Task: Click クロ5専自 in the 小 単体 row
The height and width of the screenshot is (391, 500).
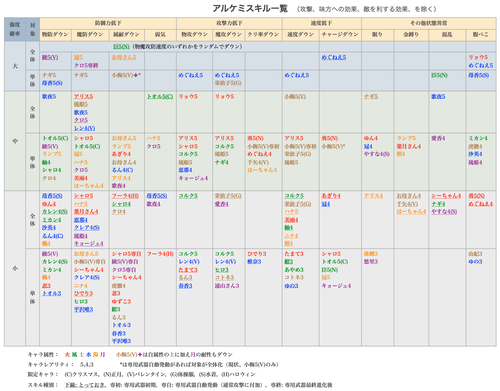Action: [124, 270]
